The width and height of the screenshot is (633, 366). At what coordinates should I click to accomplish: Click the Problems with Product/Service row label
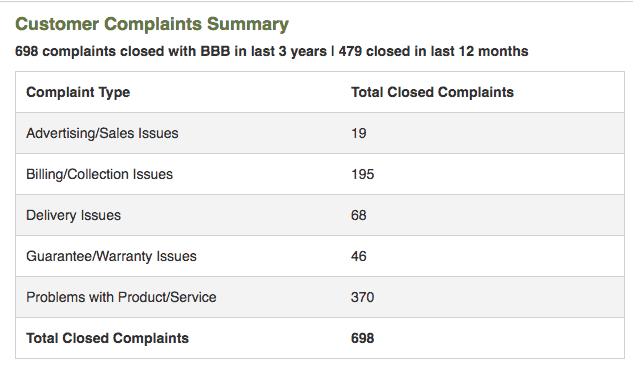coord(121,297)
